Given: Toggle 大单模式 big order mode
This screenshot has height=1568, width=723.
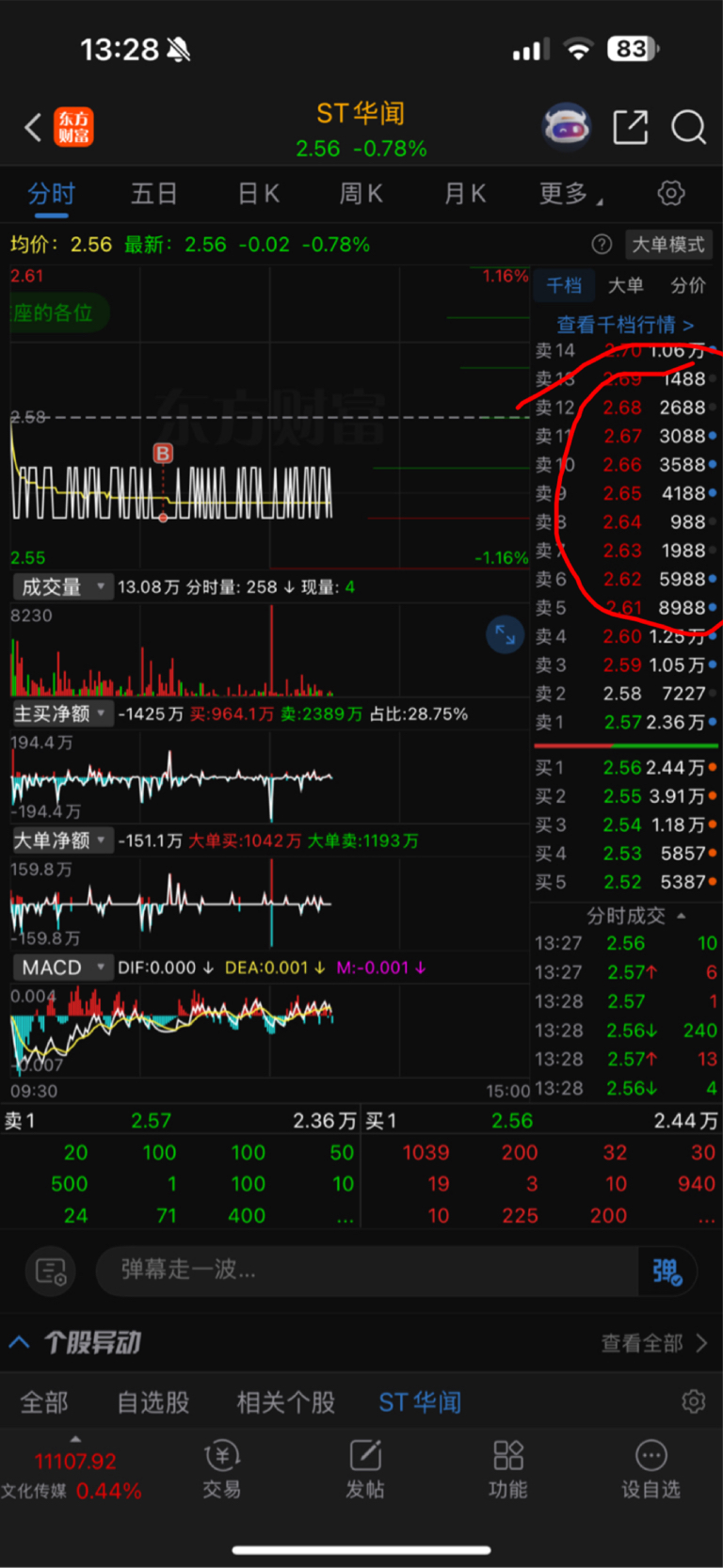Looking at the screenshot, I should [668, 245].
